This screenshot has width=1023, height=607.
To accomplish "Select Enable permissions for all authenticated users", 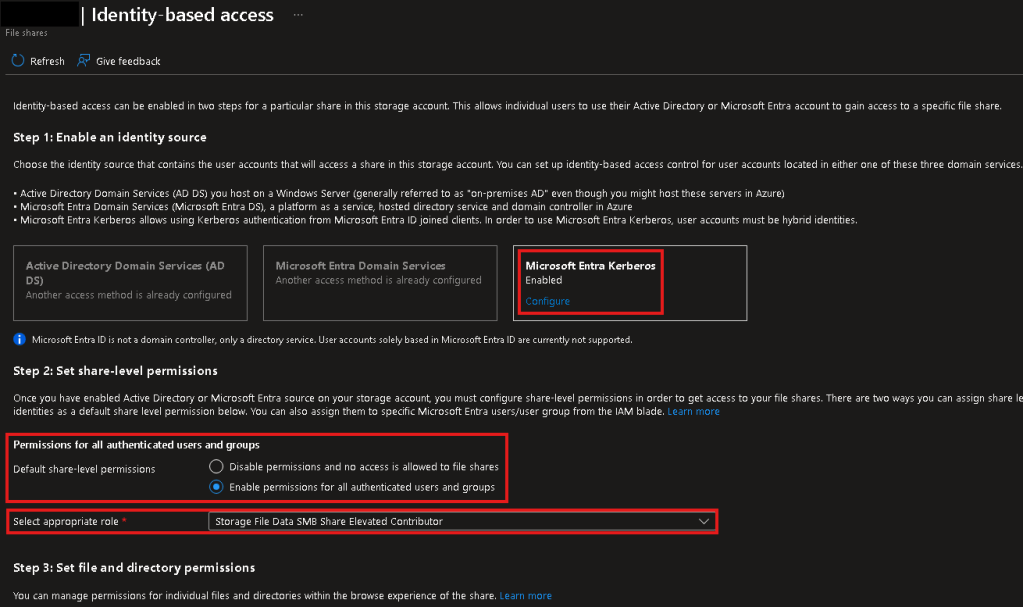I will (x=216, y=487).
